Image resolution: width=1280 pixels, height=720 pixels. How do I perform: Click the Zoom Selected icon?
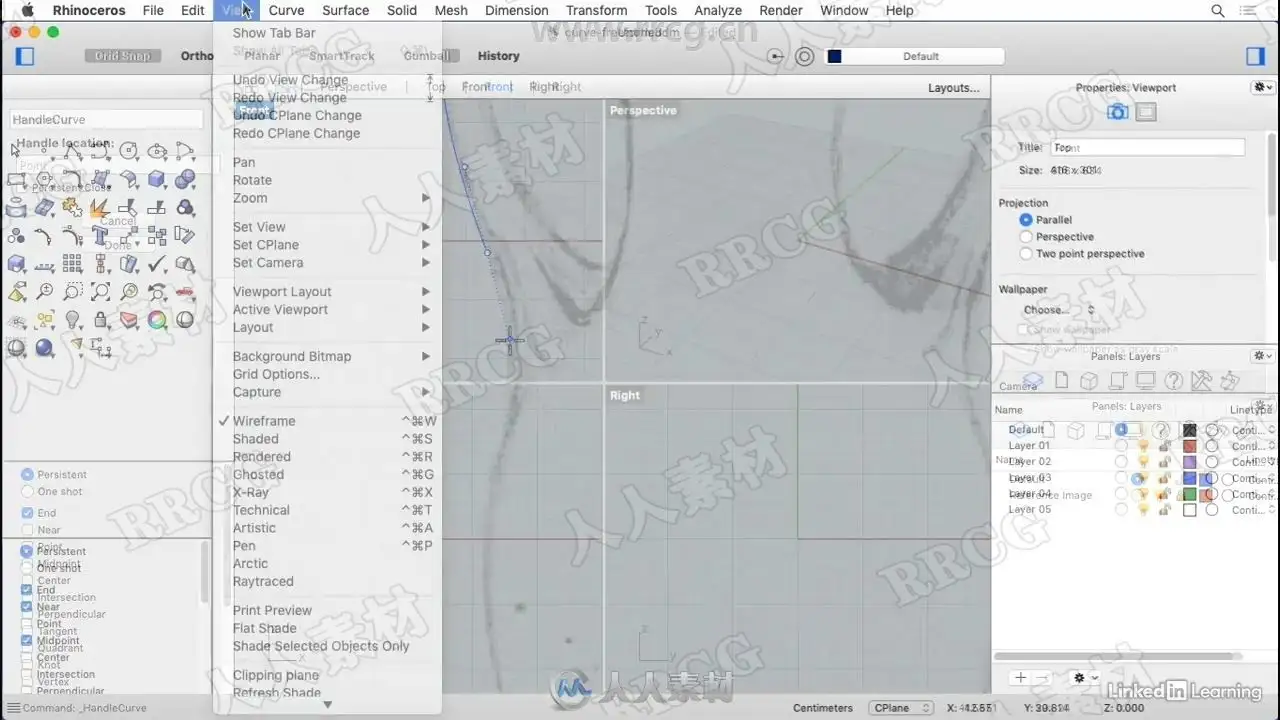coord(129,292)
